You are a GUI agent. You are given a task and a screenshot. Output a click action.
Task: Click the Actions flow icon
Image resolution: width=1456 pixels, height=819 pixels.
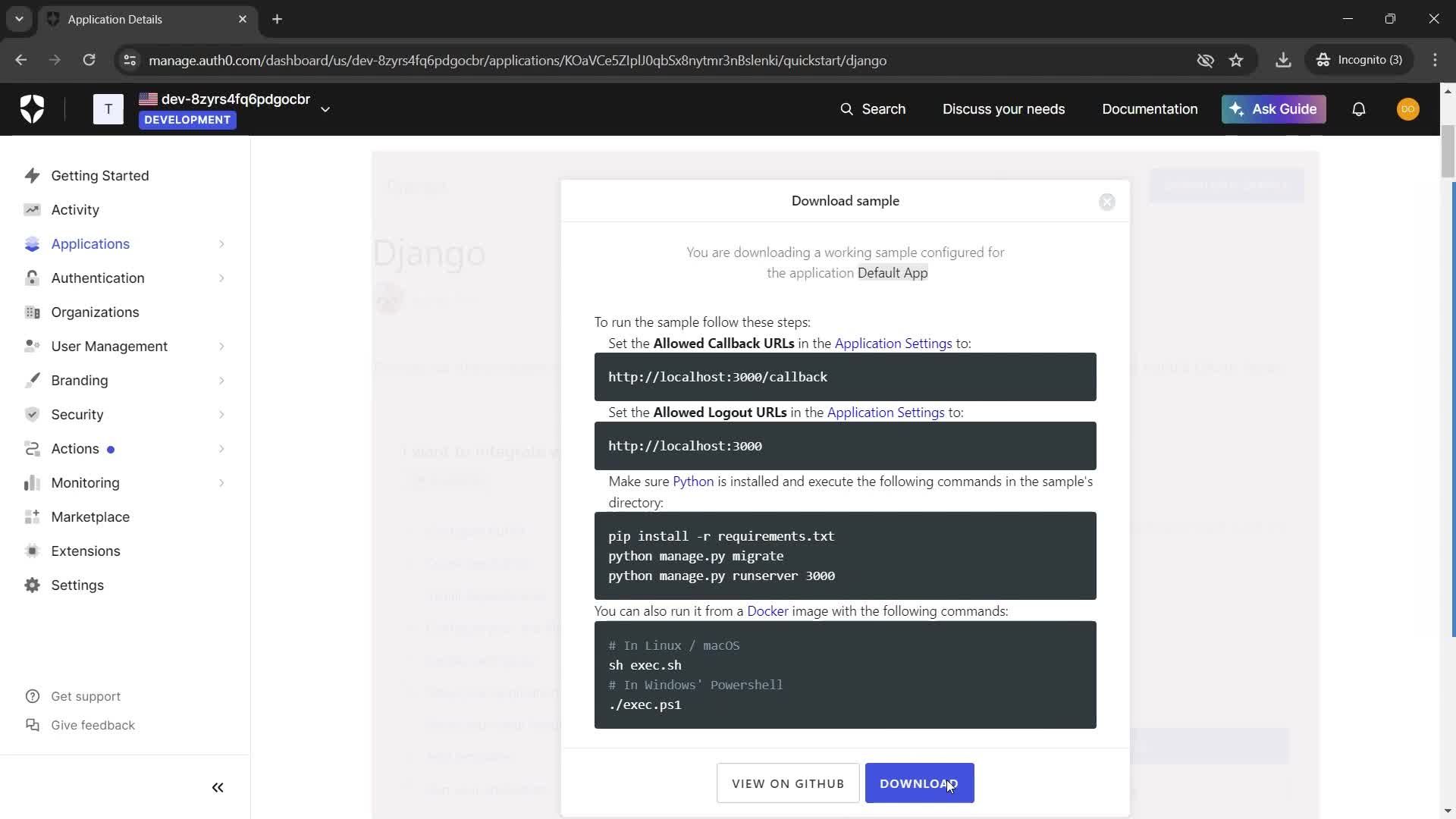coord(32,449)
